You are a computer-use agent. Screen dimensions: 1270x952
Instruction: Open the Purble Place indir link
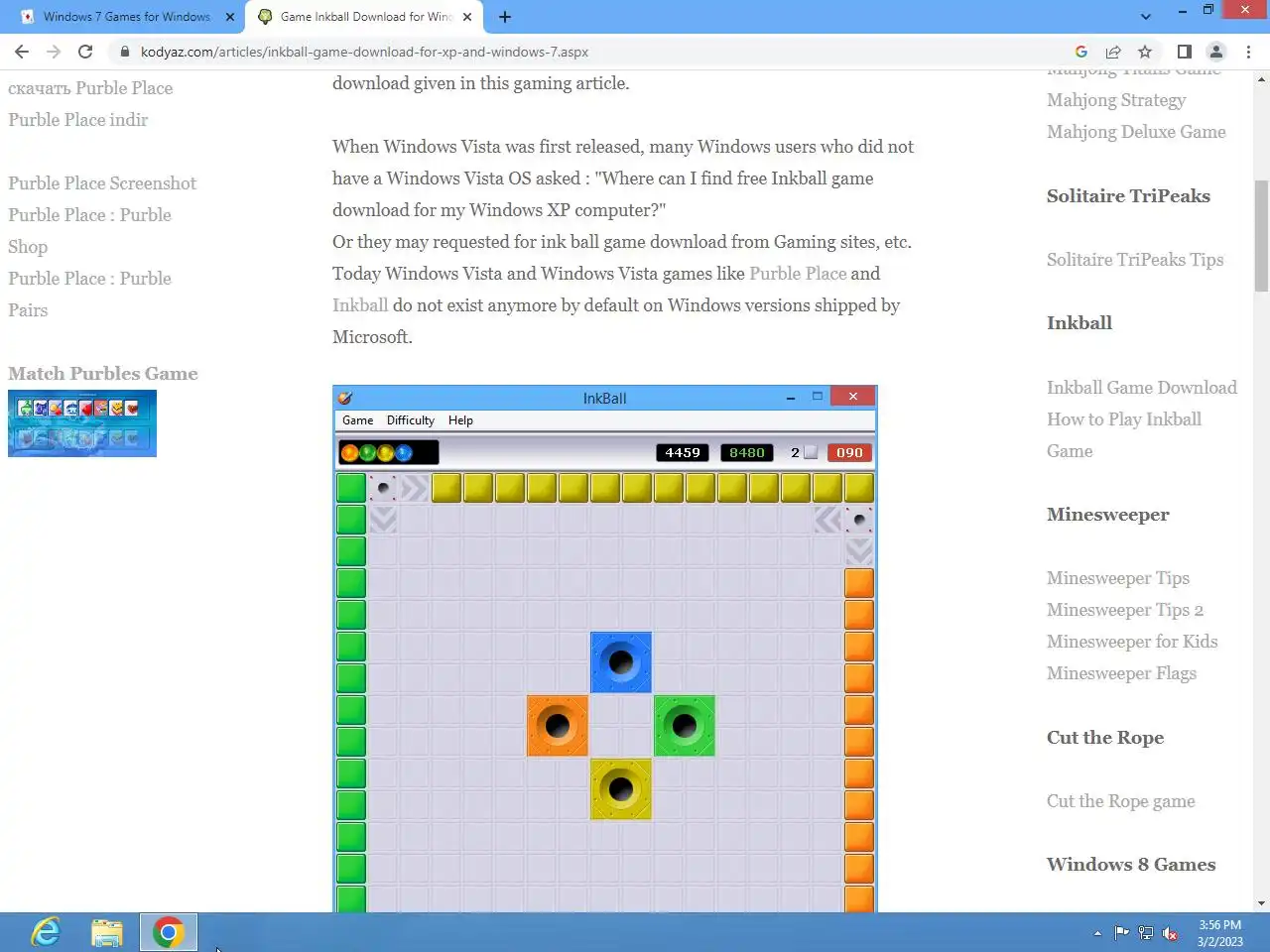[x=78, y=120]
